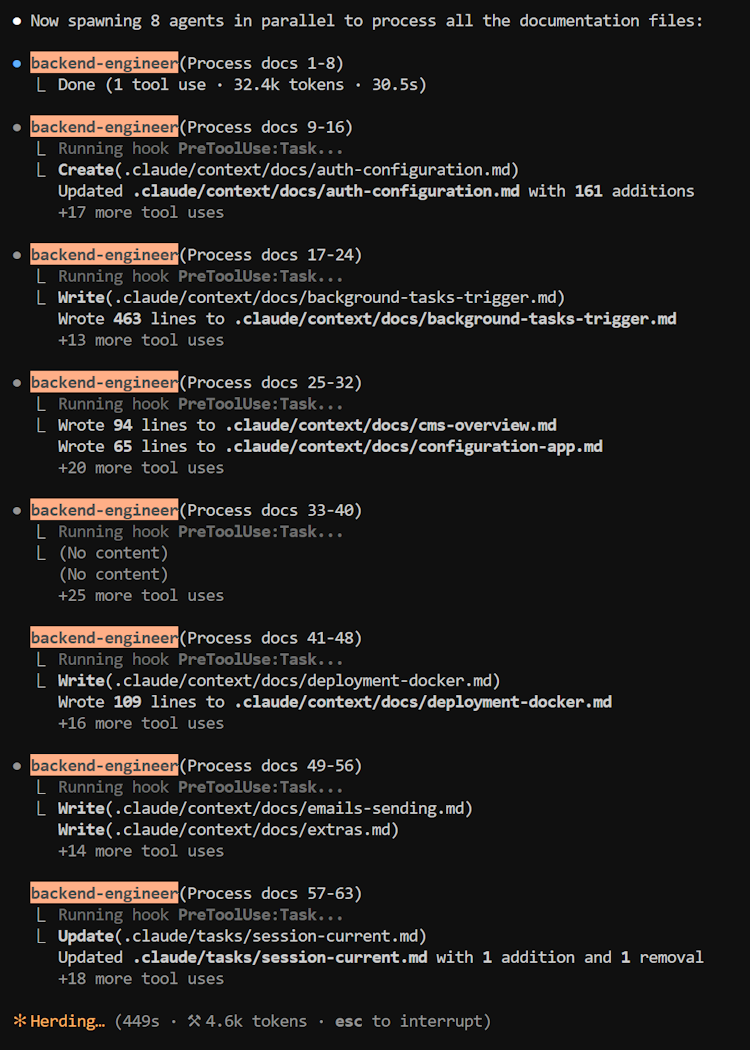The height and width of the screenshot is (1050, 750).
Task: Expand '+18 more tool uses' under docs 57-63
Action: click(141, 978)
